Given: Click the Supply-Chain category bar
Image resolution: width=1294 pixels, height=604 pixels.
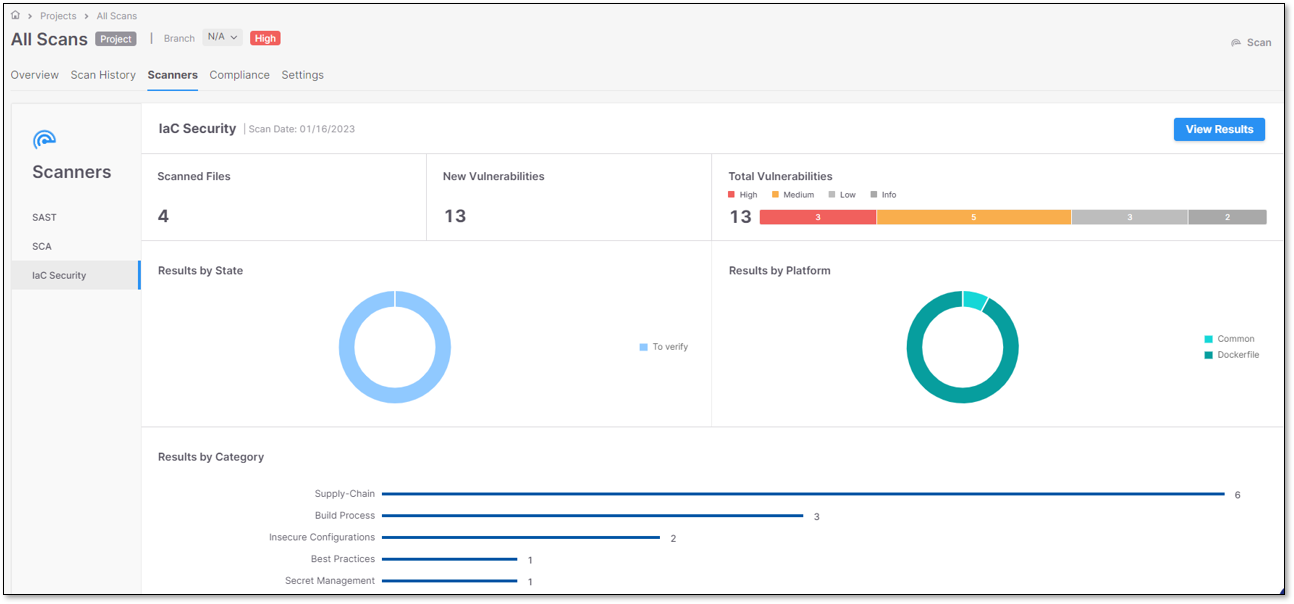Looking at the screenshot, I should point(803,494).
